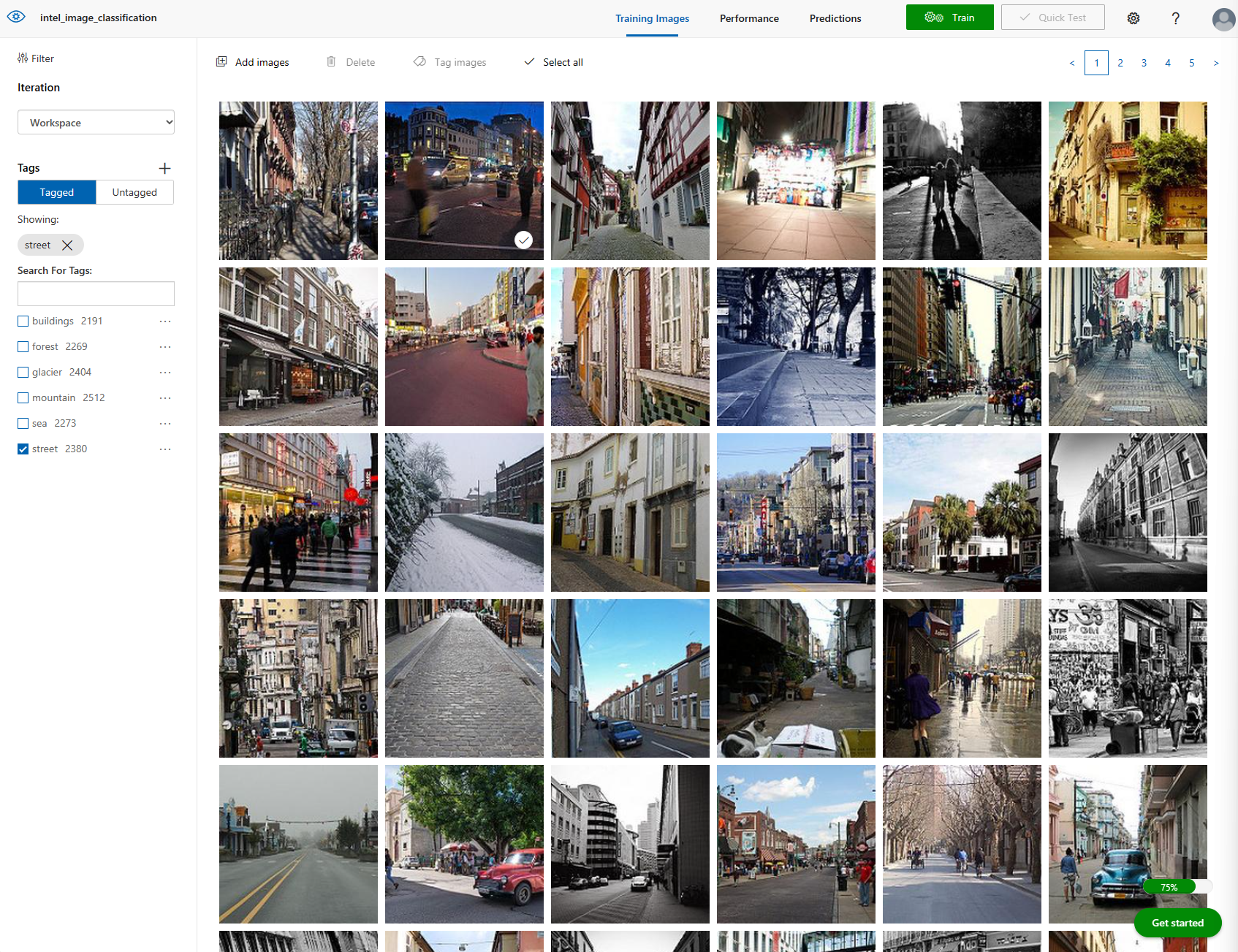Click the Add images icon
Image resolution: width=1238 pixels, height=952 pixels.
pyautogui.click(x=221, y=62)
